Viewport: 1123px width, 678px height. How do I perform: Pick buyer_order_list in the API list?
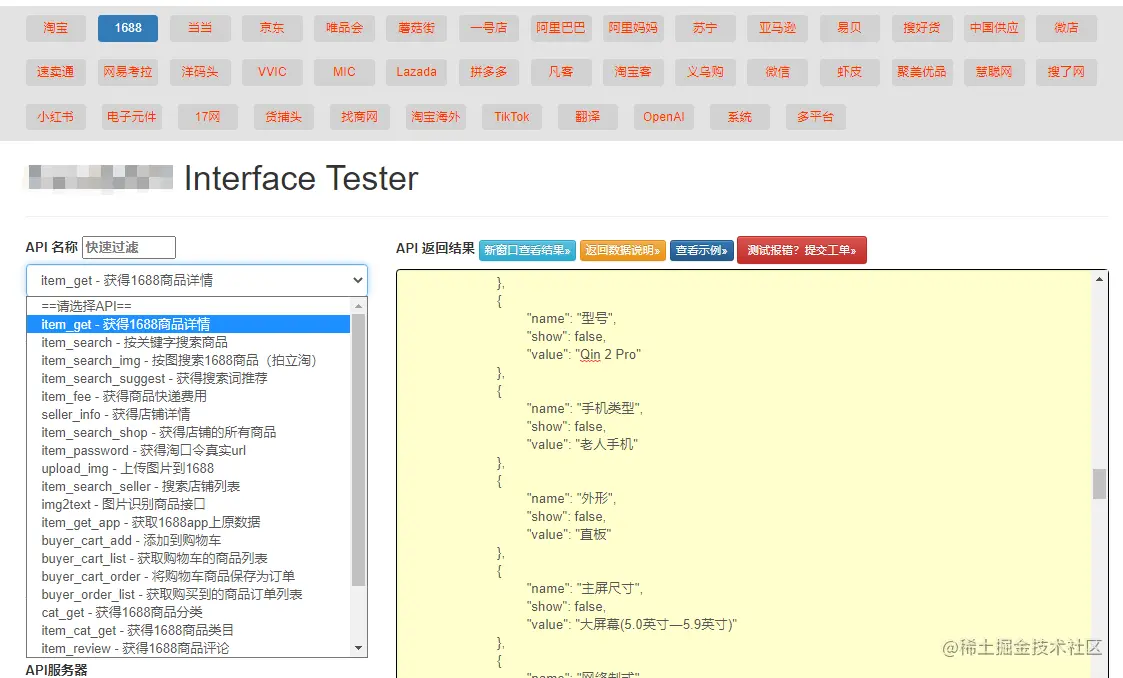click(x=188, y=594)
